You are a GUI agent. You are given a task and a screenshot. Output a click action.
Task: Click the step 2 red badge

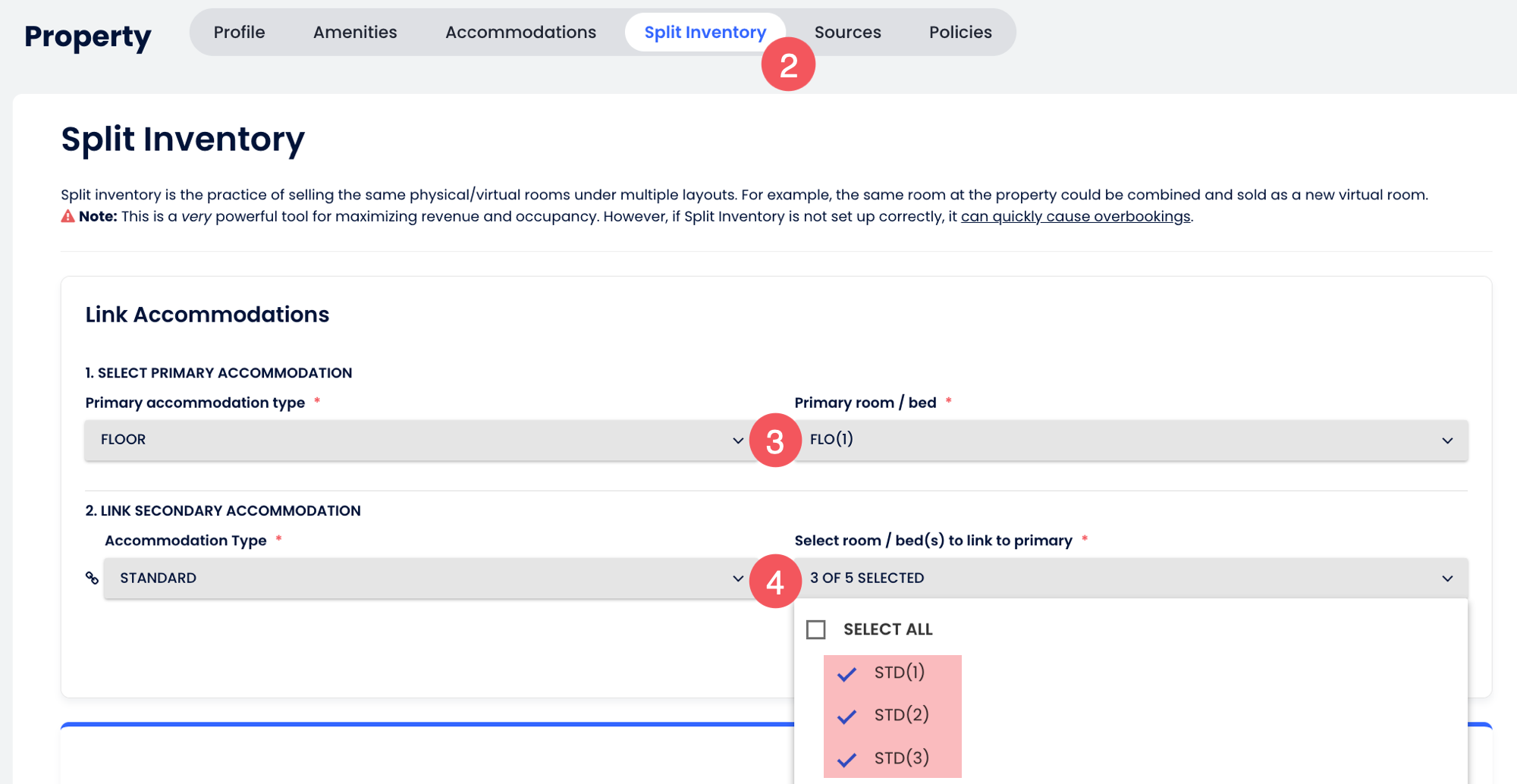[x=788, y=65]
